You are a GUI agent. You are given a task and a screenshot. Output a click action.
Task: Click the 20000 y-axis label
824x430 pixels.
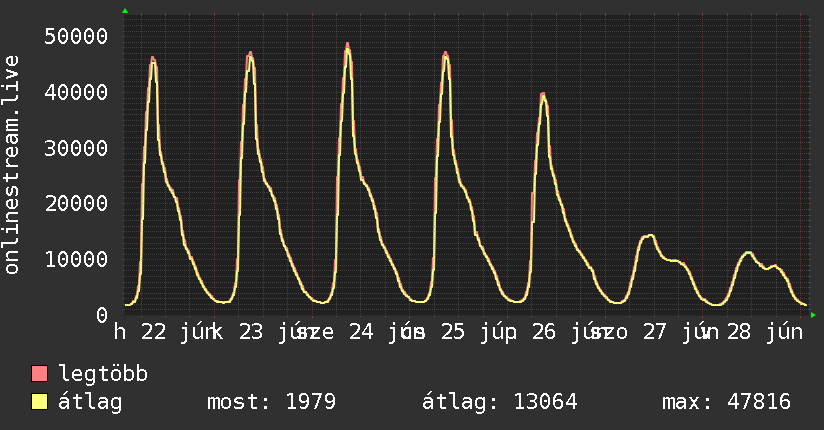(x=76, y=203)
